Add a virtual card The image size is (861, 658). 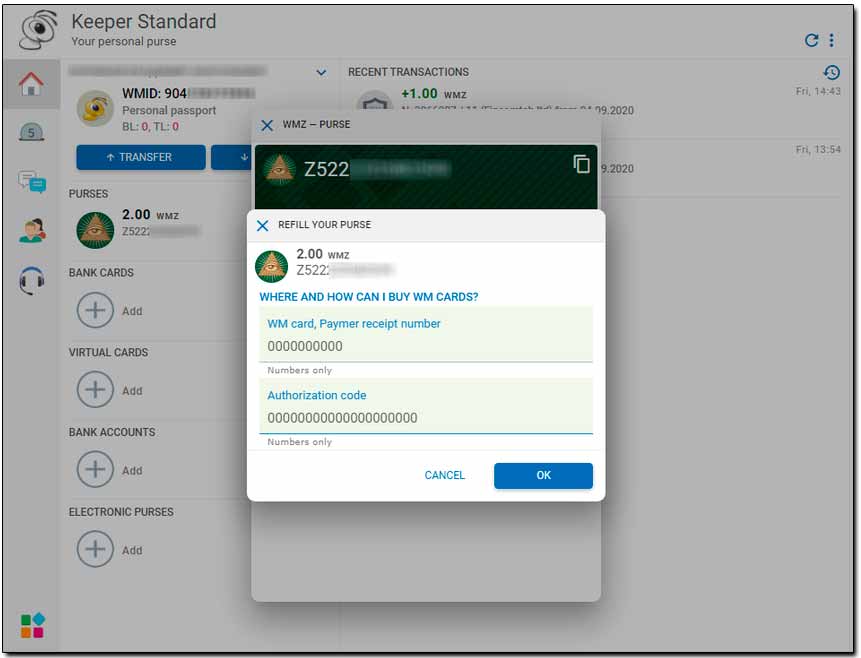point(95,389)
